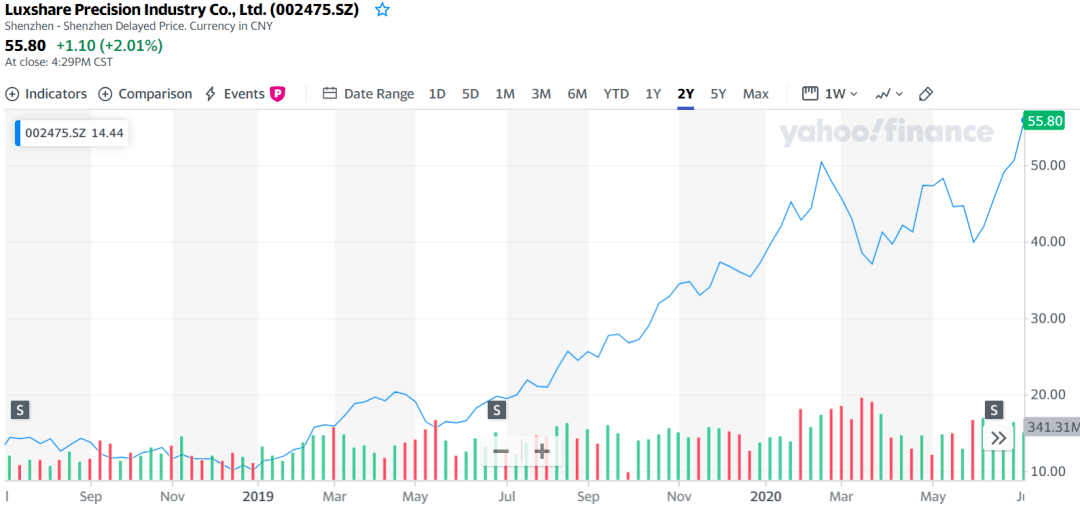The image size is (1080, 510).
Task: Click the Events lightning bolt icon
Action: click(211, 94)
